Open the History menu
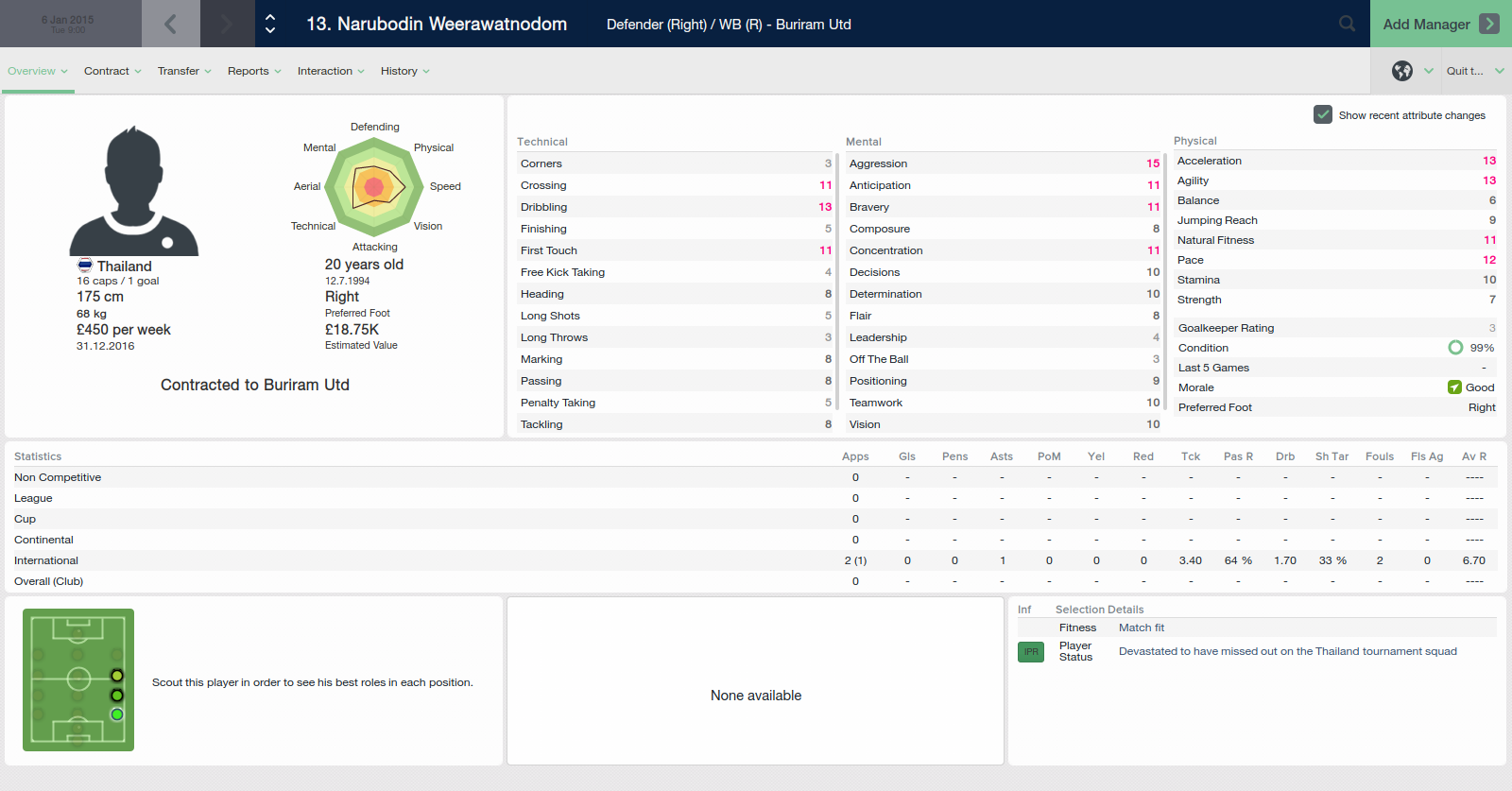1512x791 pixels. click(404, 71)
